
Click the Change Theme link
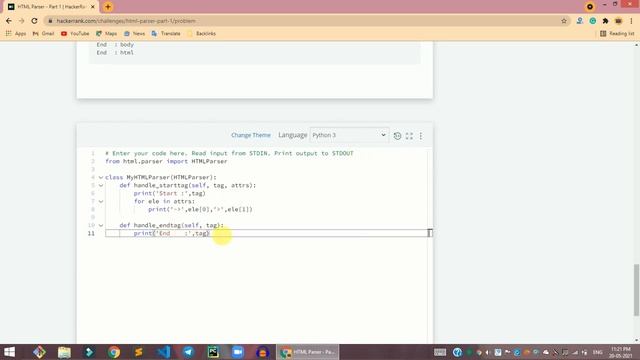(251, 135)
